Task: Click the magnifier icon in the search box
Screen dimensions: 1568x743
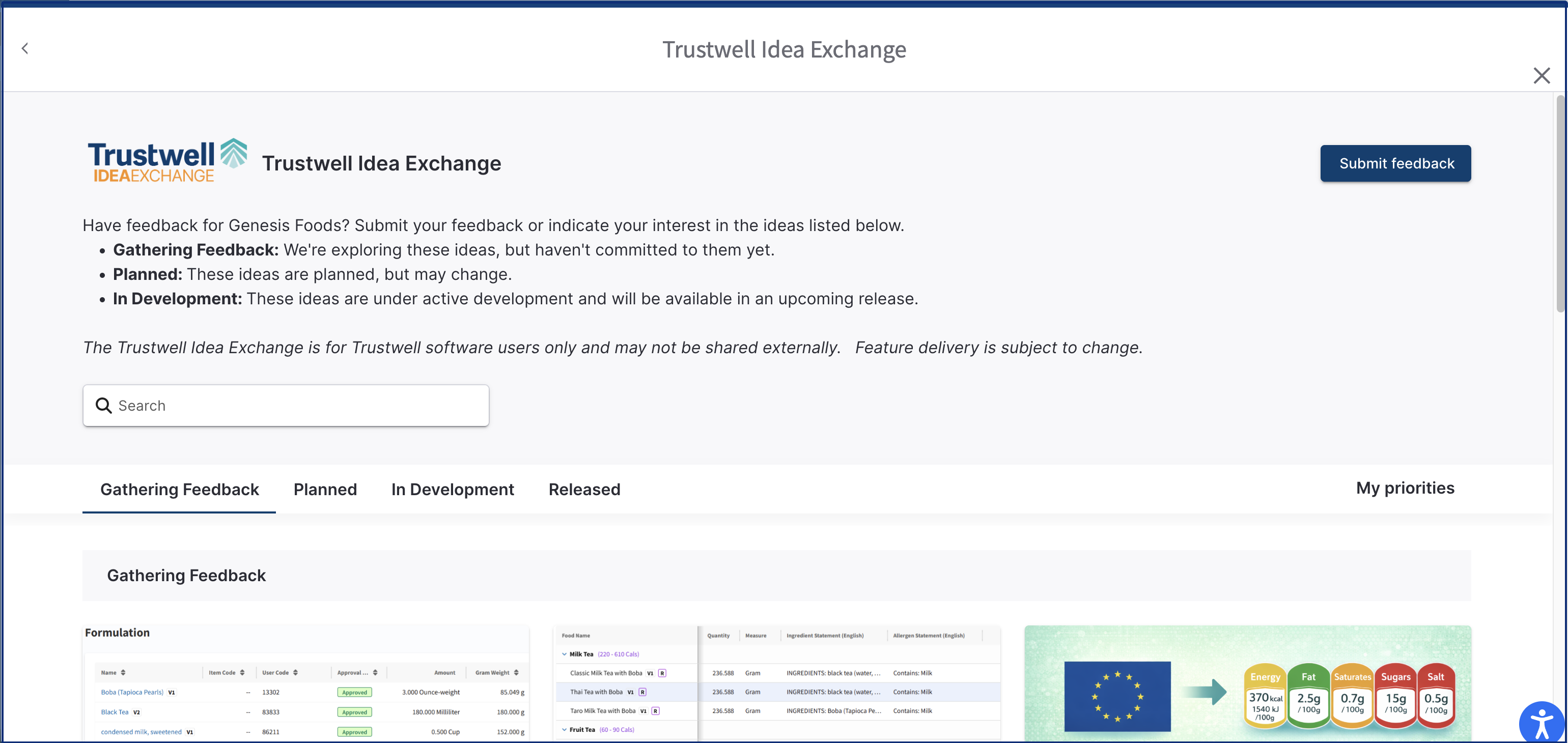Action: [x=103, y=406]
